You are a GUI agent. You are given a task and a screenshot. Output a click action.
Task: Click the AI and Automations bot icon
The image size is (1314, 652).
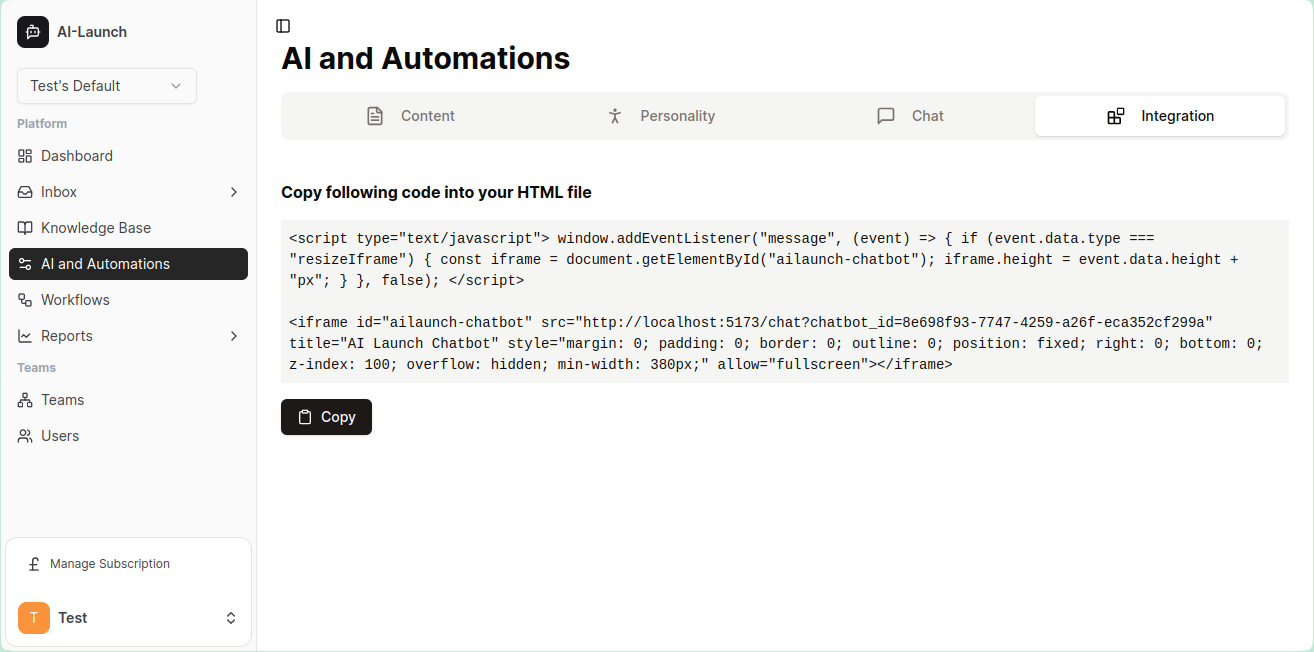click(25, 264)
